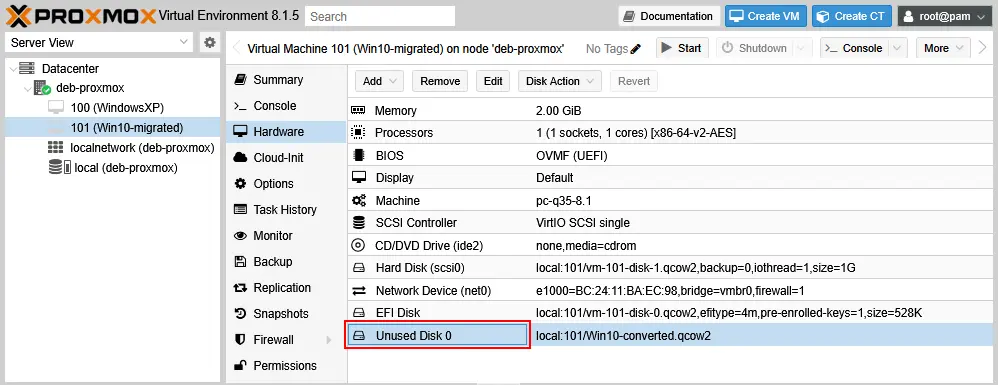Open the Snapshots tab
This screenshot has width=998, height=385.
pyautogui.click(x=286, y=314)
